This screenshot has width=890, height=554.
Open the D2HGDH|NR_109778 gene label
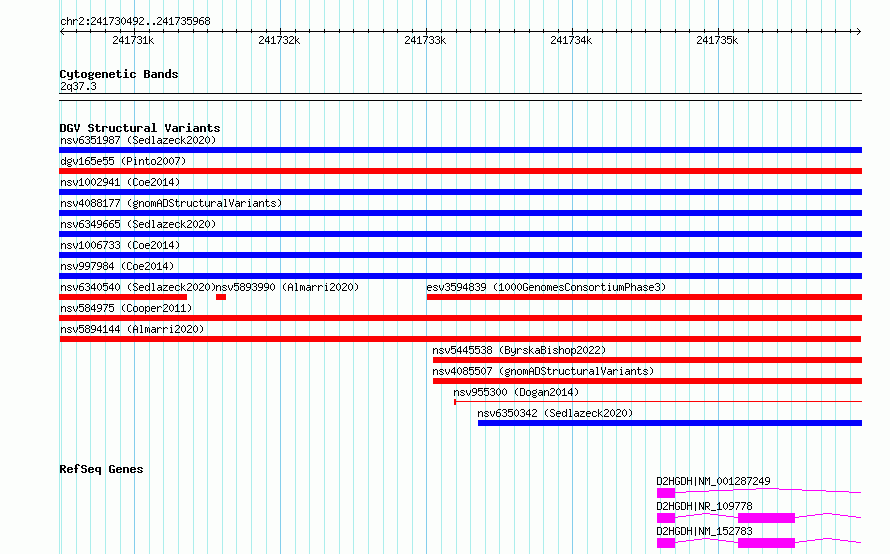coord(704,506)
